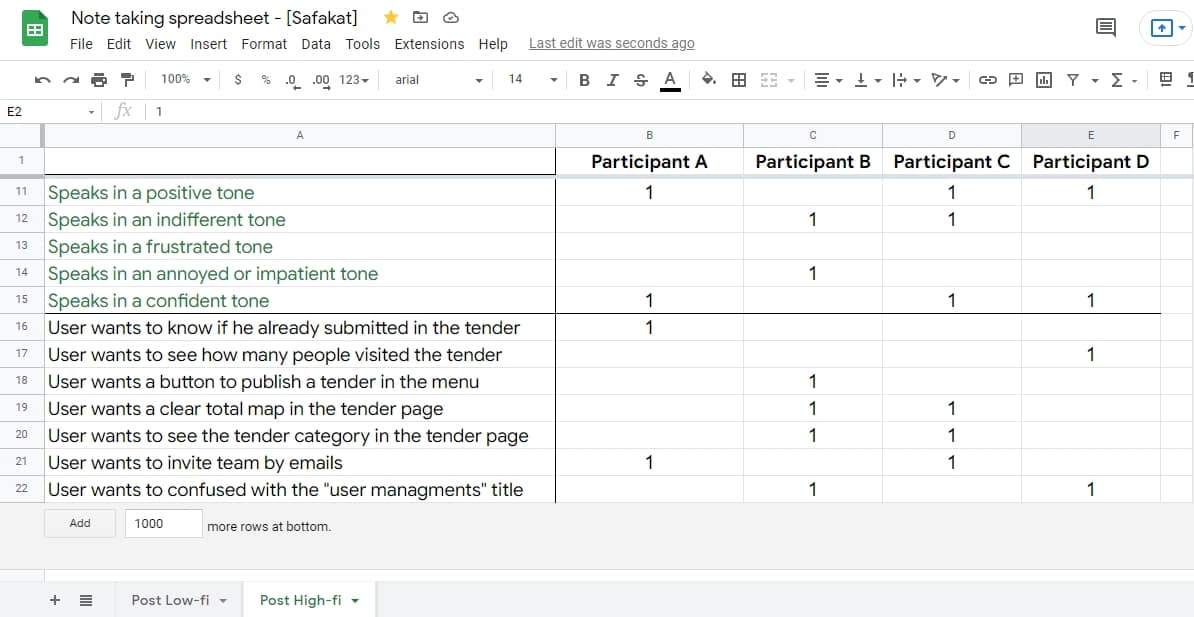
Task: Star this spreadsheet
Action: pos(391,17)
